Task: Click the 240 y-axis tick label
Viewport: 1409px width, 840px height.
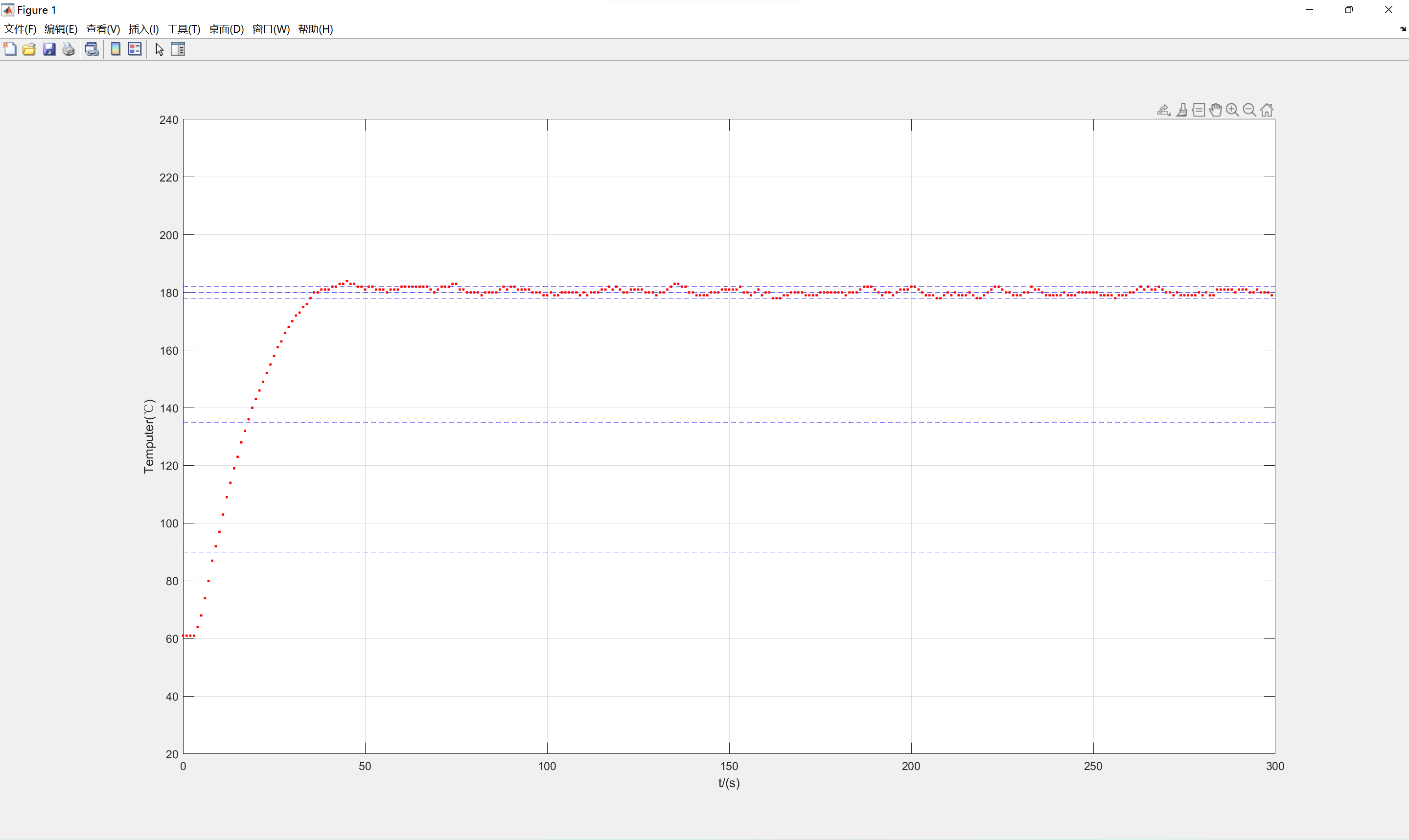Action: tap(169, 120)
